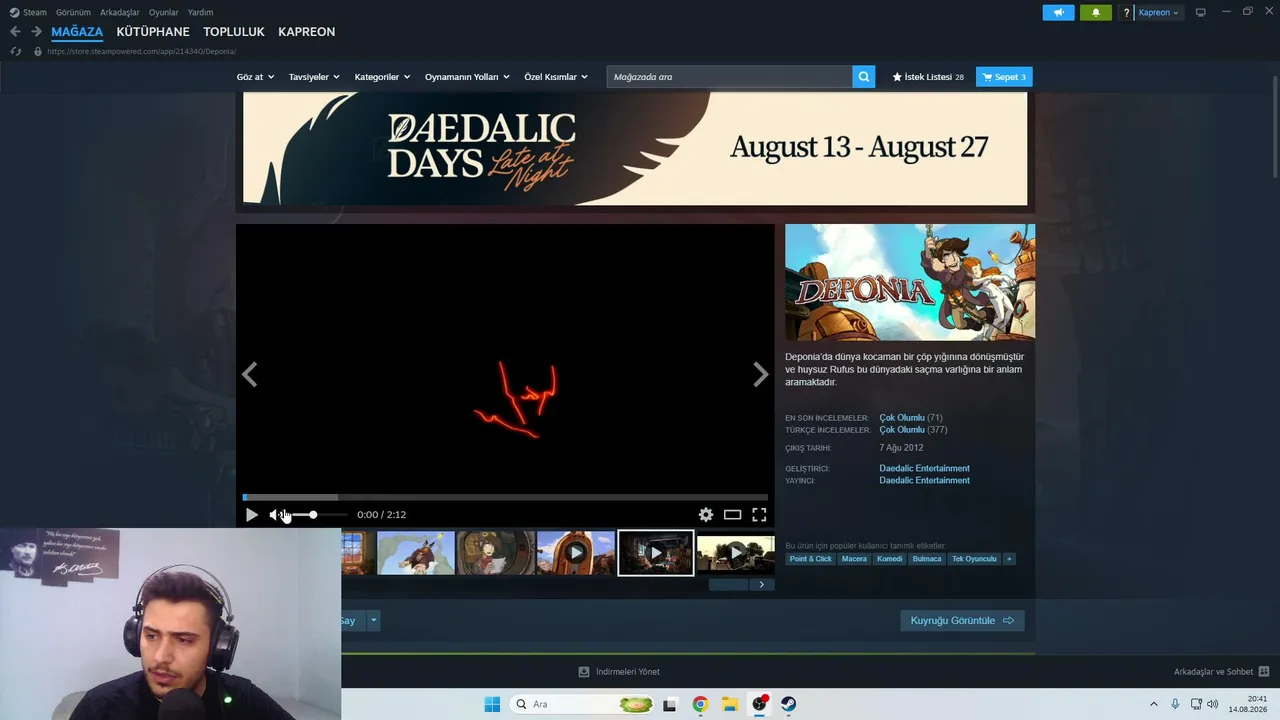This screenshot has width=1280, height=720.
Task: Open the help question mark icon
Action: [x=1127, y=13]
